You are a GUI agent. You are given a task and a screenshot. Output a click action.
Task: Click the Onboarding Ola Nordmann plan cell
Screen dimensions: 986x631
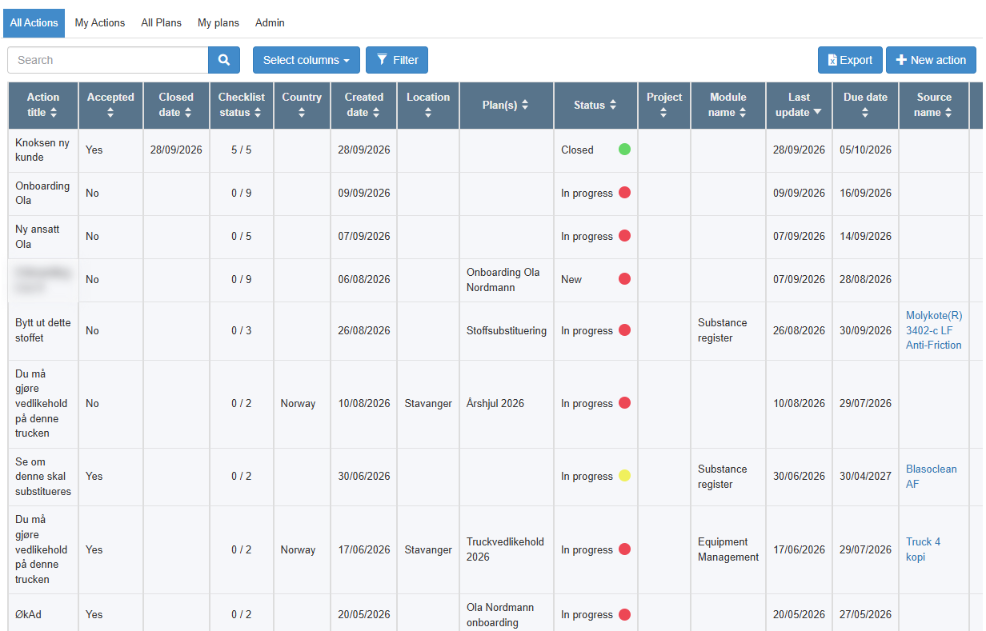(503, 279)
